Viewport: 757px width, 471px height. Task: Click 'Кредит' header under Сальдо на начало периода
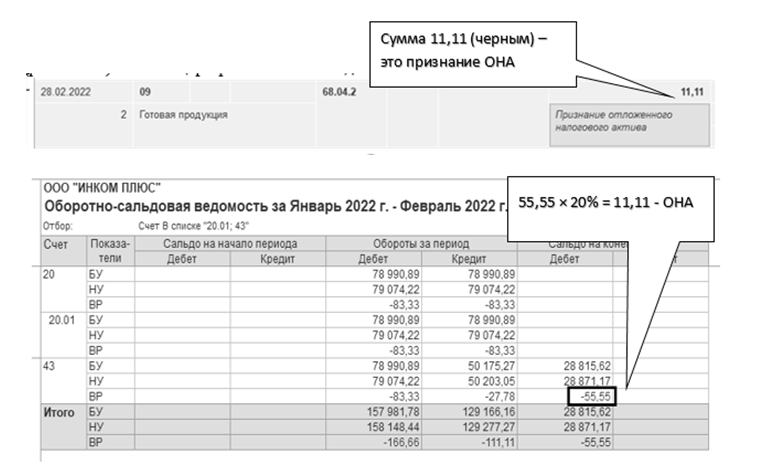click(277, 259)
